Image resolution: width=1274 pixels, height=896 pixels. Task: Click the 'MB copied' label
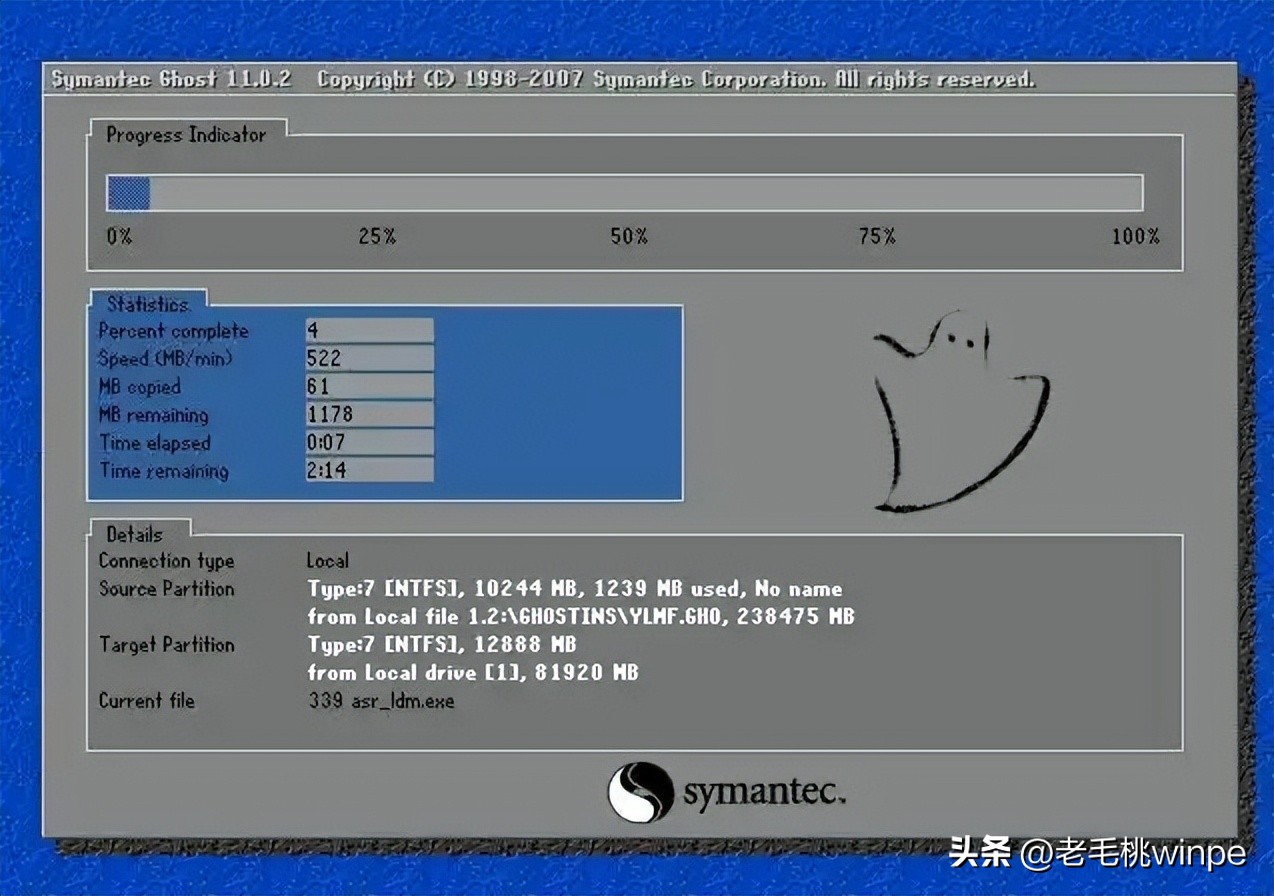pos(139,387)
